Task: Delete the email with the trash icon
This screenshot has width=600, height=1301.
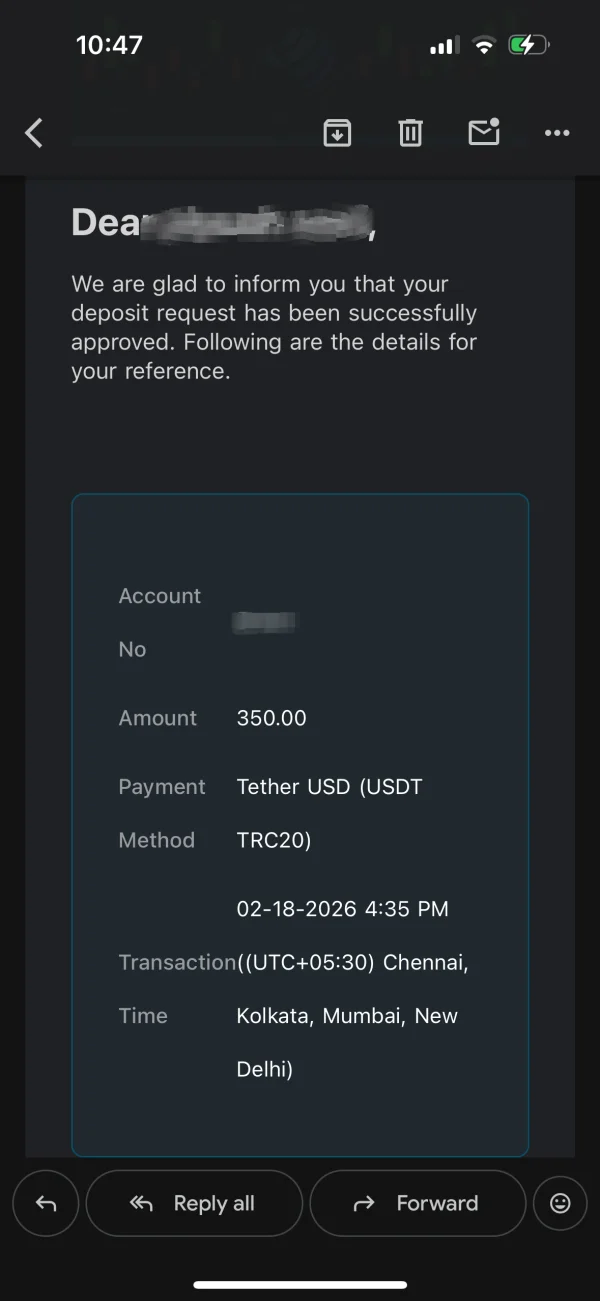Action: coord(410,132)
